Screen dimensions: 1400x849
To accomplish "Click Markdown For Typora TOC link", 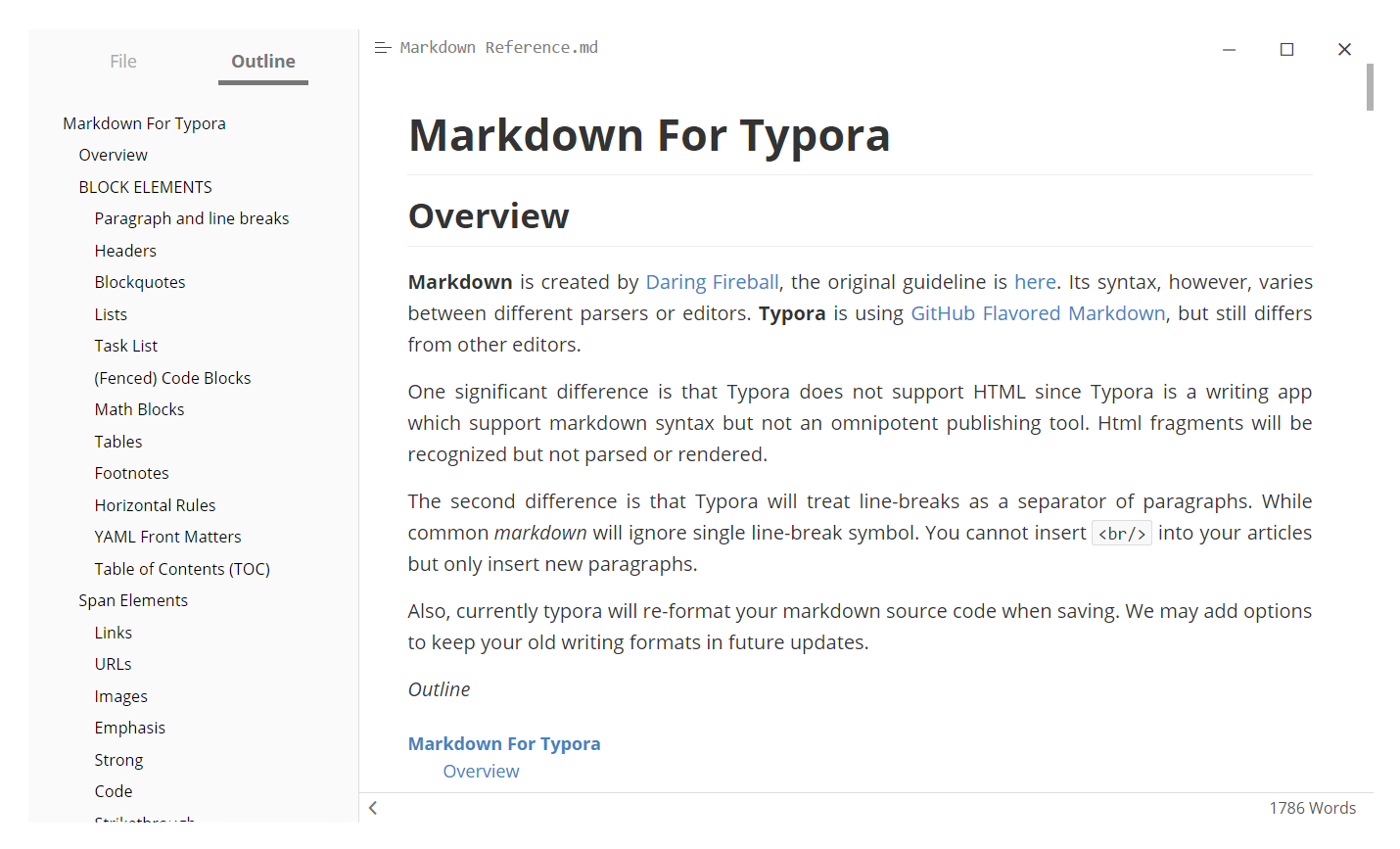I will tap(504, 743).
